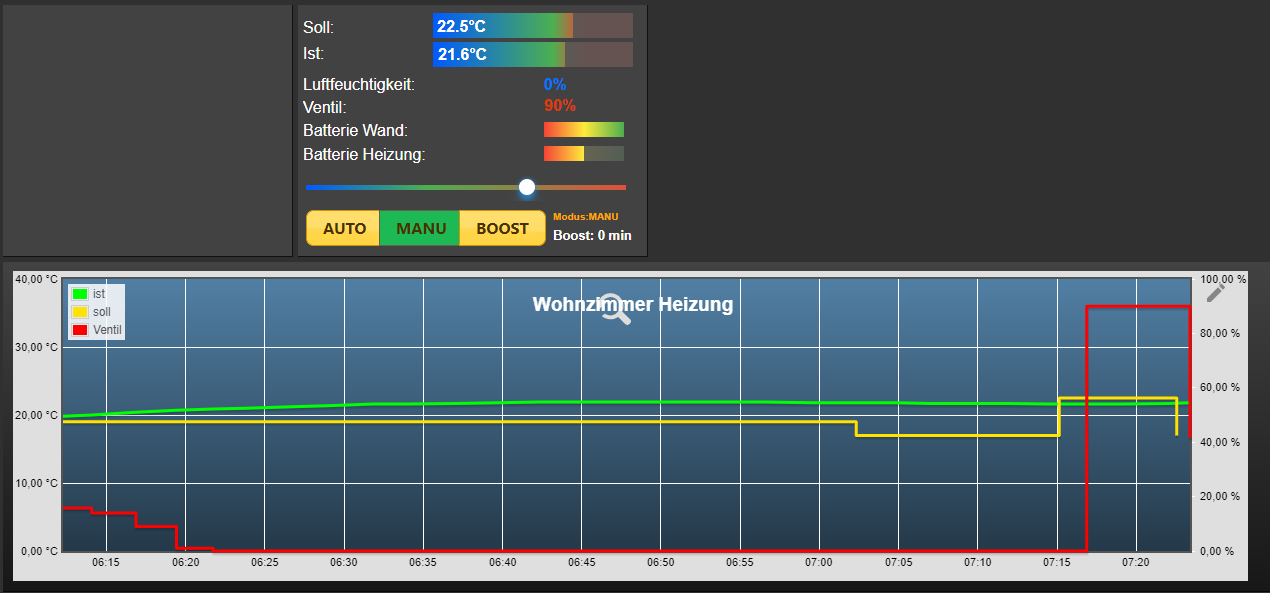Image resolution: width=1270 pixels, height=593 pixels.
Task: Select MANU heating mode
Action: (421, 228)
